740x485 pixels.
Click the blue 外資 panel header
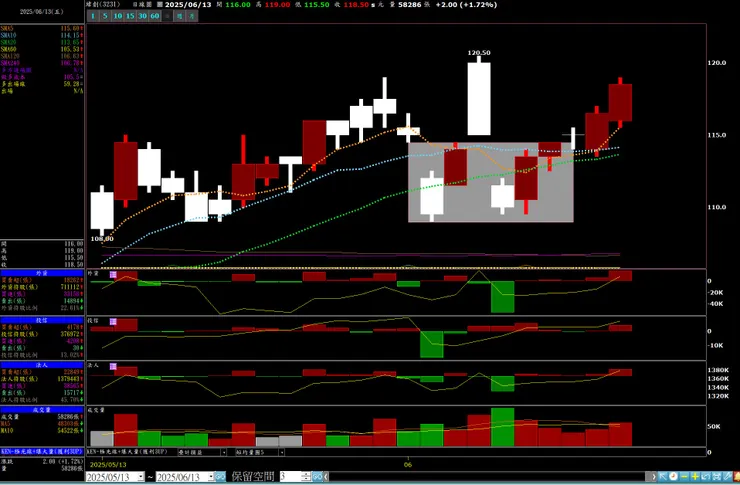pyautogui.click(x=42, y=273)
